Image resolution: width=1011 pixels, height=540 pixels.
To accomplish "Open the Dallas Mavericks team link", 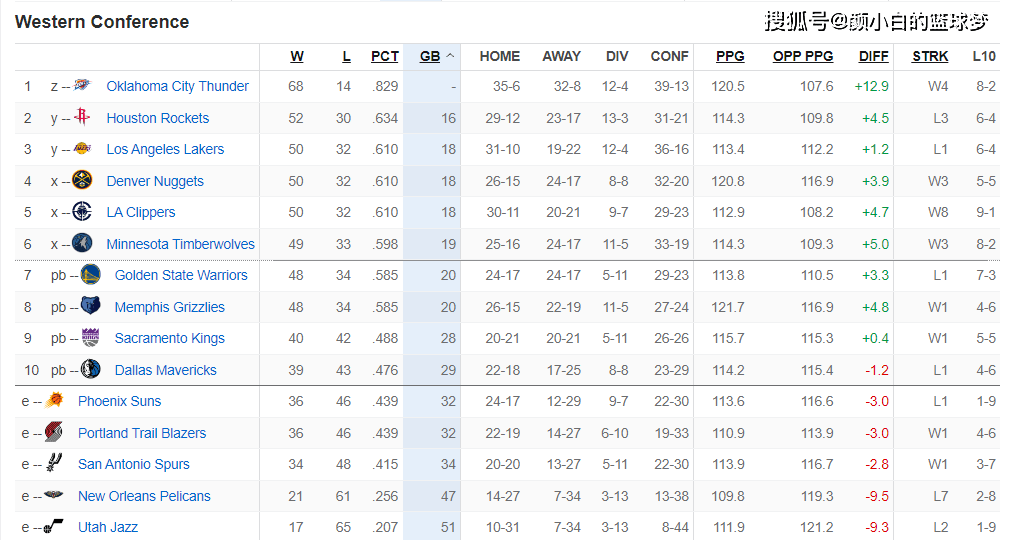I will [x=166, y=371].
